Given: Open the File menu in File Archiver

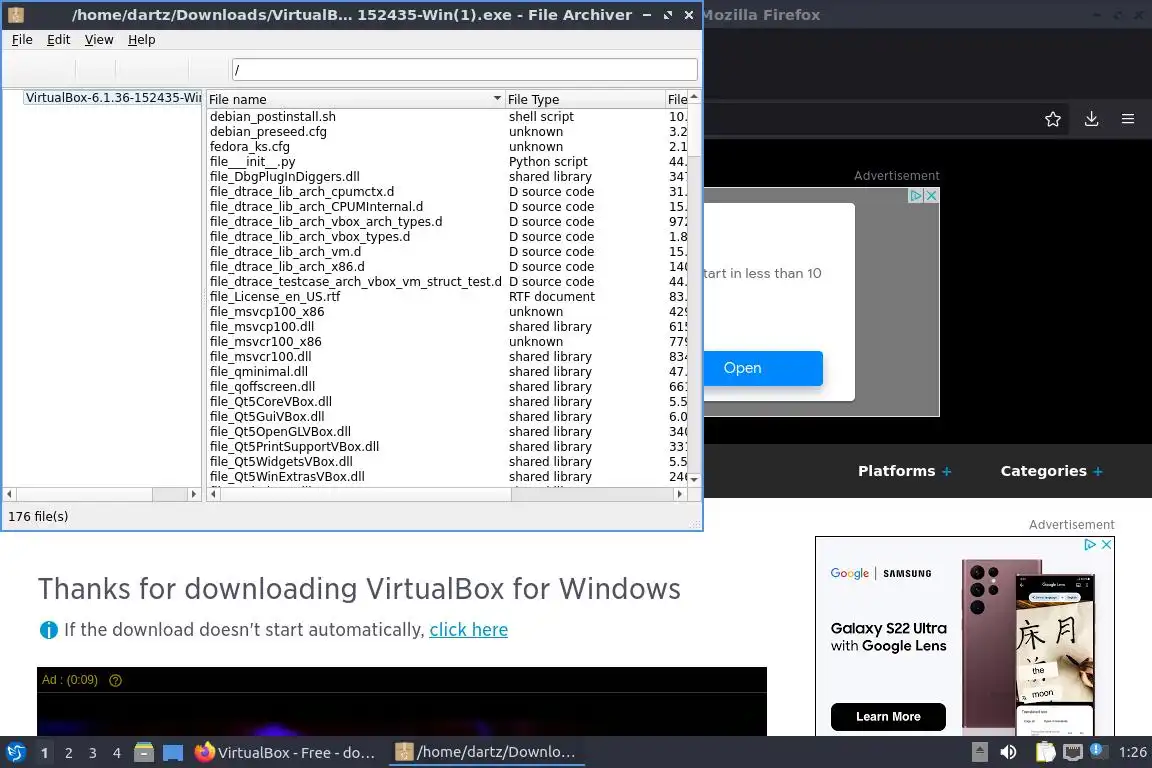Looking at the screenshot, I should 22,40.
